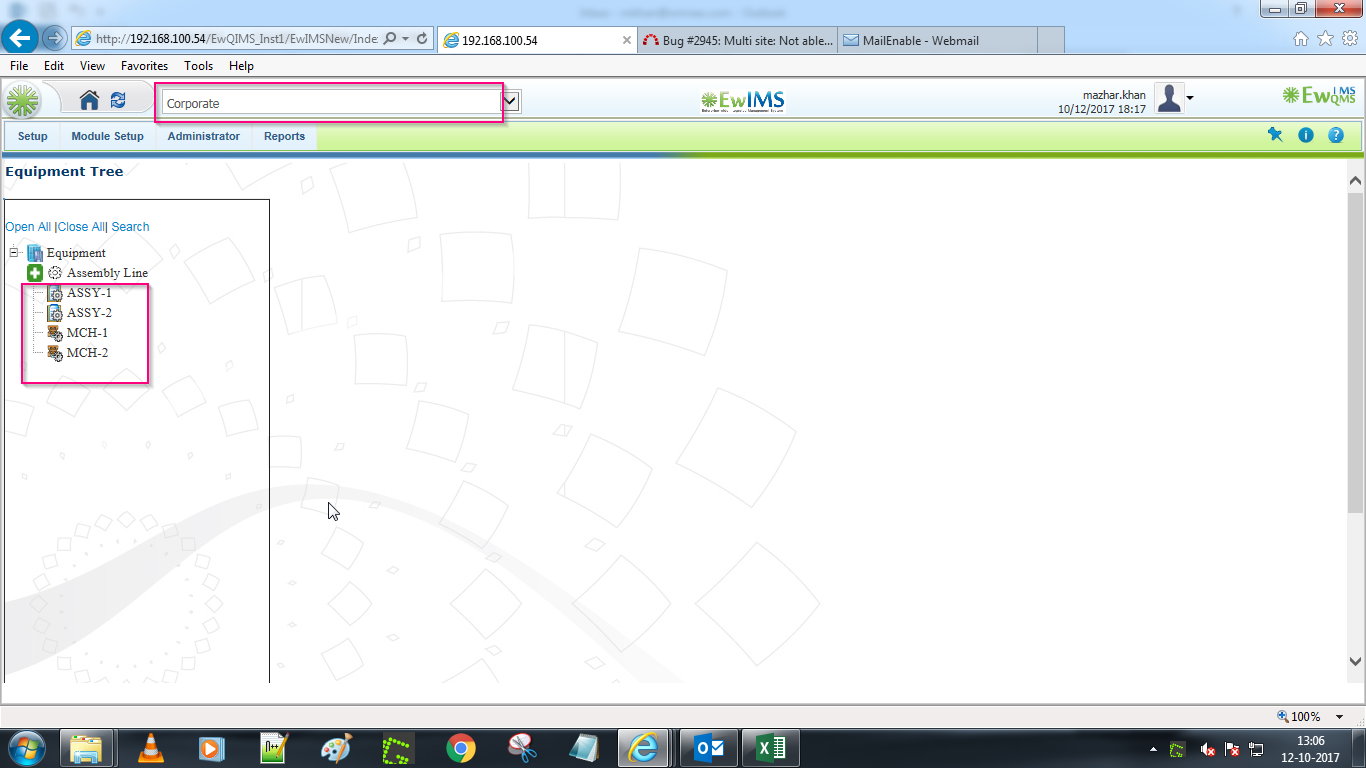Image resolution: width=1366 pixels, height=768 pixels.
Task: Click the page scrollbar up arrow
Action: (x=1355, y=181)
